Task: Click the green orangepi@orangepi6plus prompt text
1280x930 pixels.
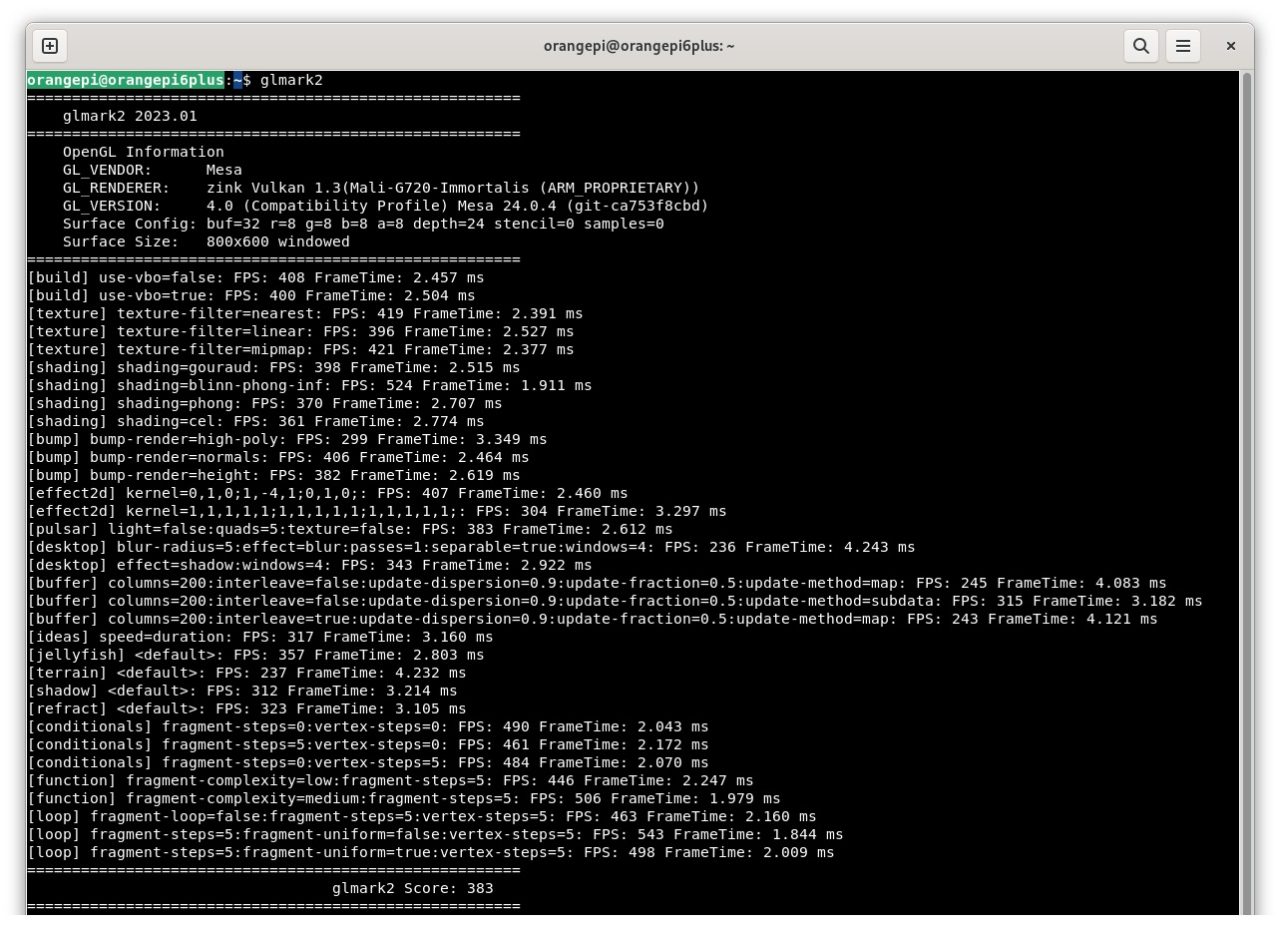Action: click(127, 80)
